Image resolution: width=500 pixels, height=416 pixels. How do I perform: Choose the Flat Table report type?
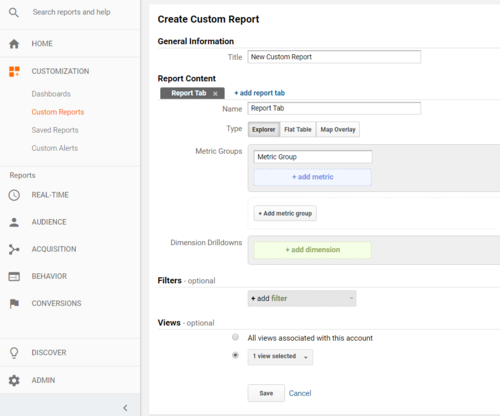coord(298,129)
